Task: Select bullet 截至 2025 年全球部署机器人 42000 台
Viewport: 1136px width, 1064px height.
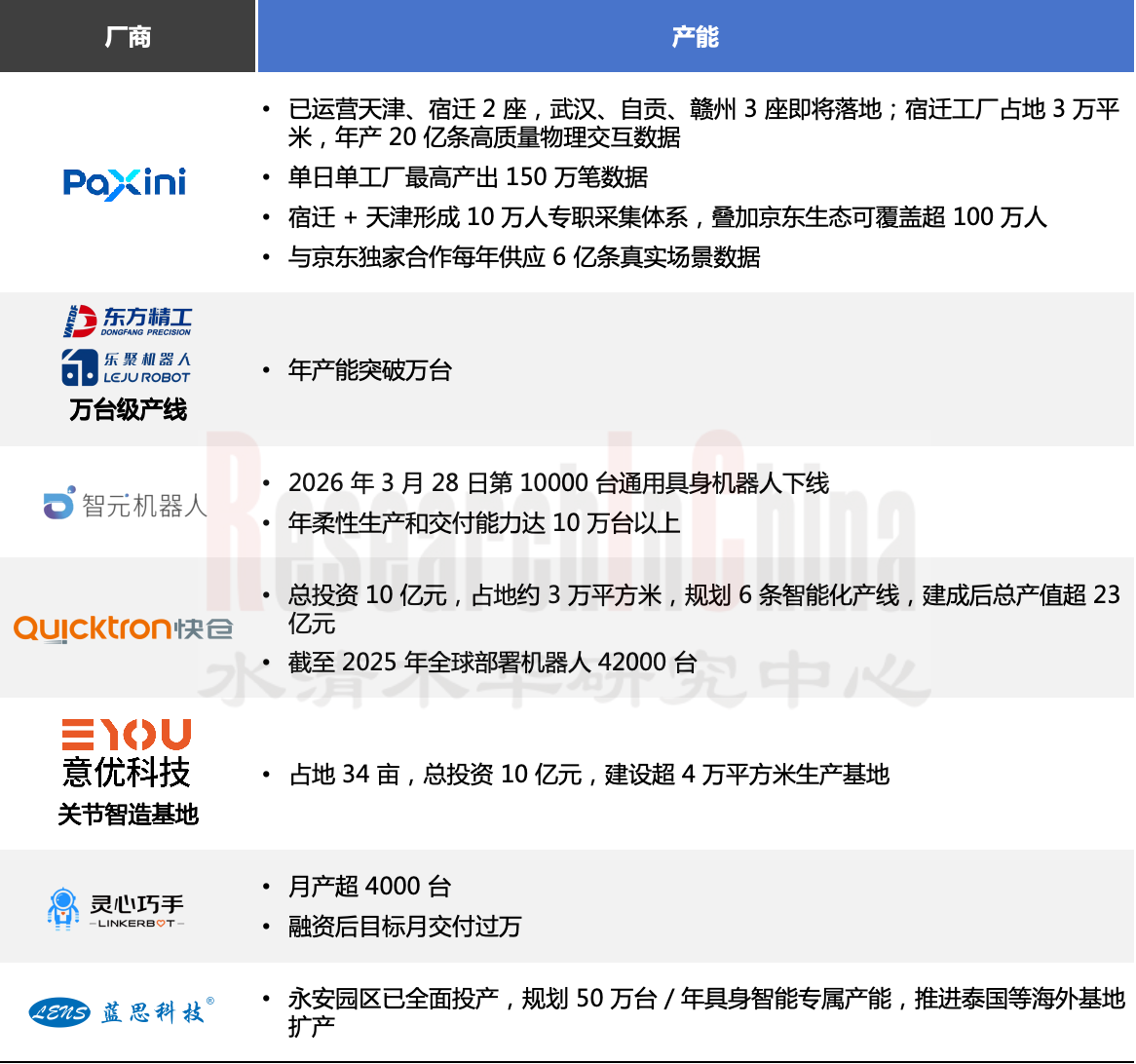Action: click(x=493, y=662)
